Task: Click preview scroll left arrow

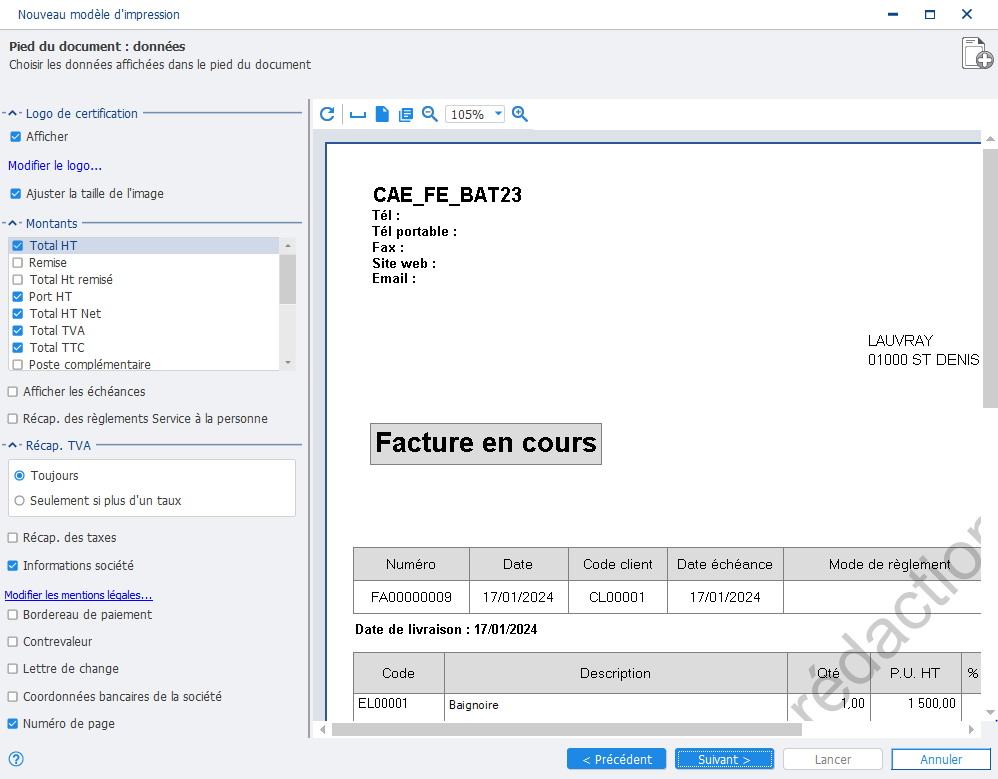Action: [323, 729]
